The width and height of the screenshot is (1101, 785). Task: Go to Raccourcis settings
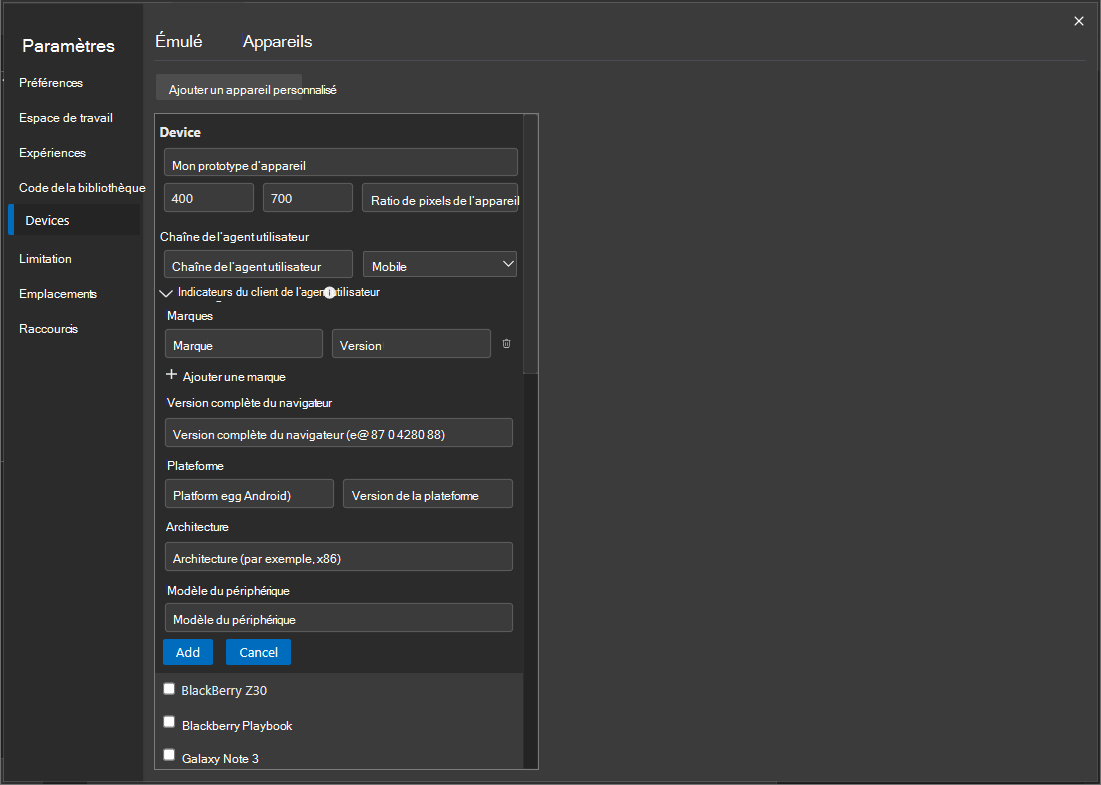[x=48, y=329]
